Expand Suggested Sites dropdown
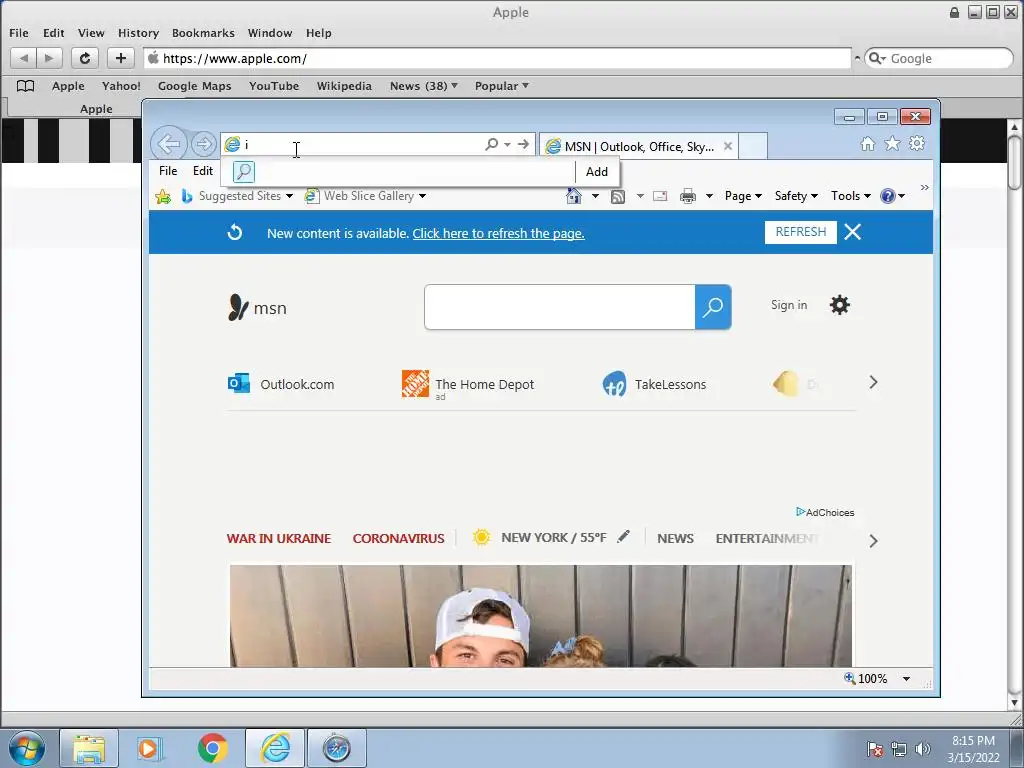 (x=289, y=196)
